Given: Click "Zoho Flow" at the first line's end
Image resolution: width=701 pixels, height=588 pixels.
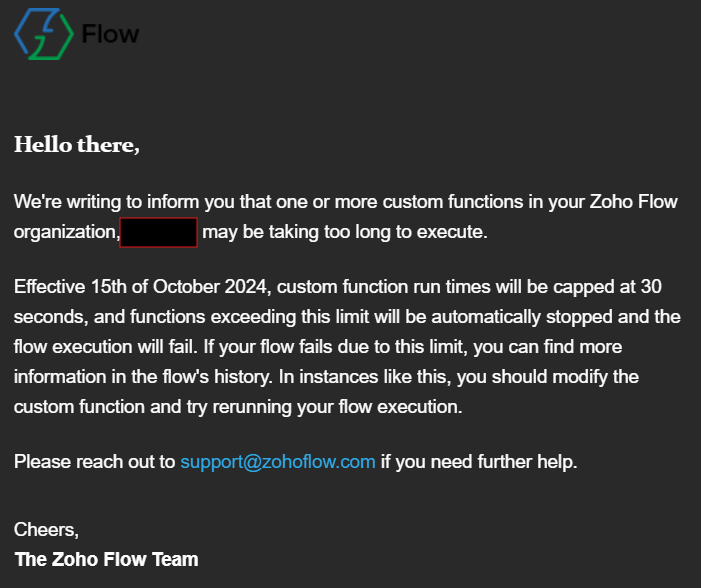Looking at the screenshot, I should (633, 202).
